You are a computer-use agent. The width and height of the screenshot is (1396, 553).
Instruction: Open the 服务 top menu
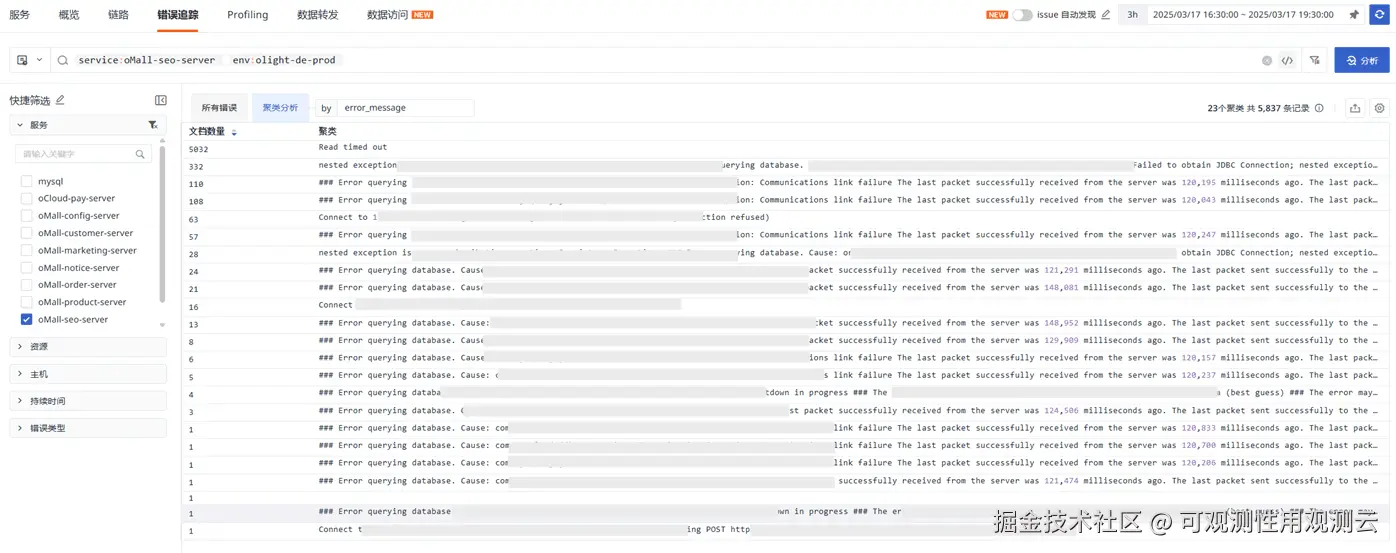tap(20, 15)
